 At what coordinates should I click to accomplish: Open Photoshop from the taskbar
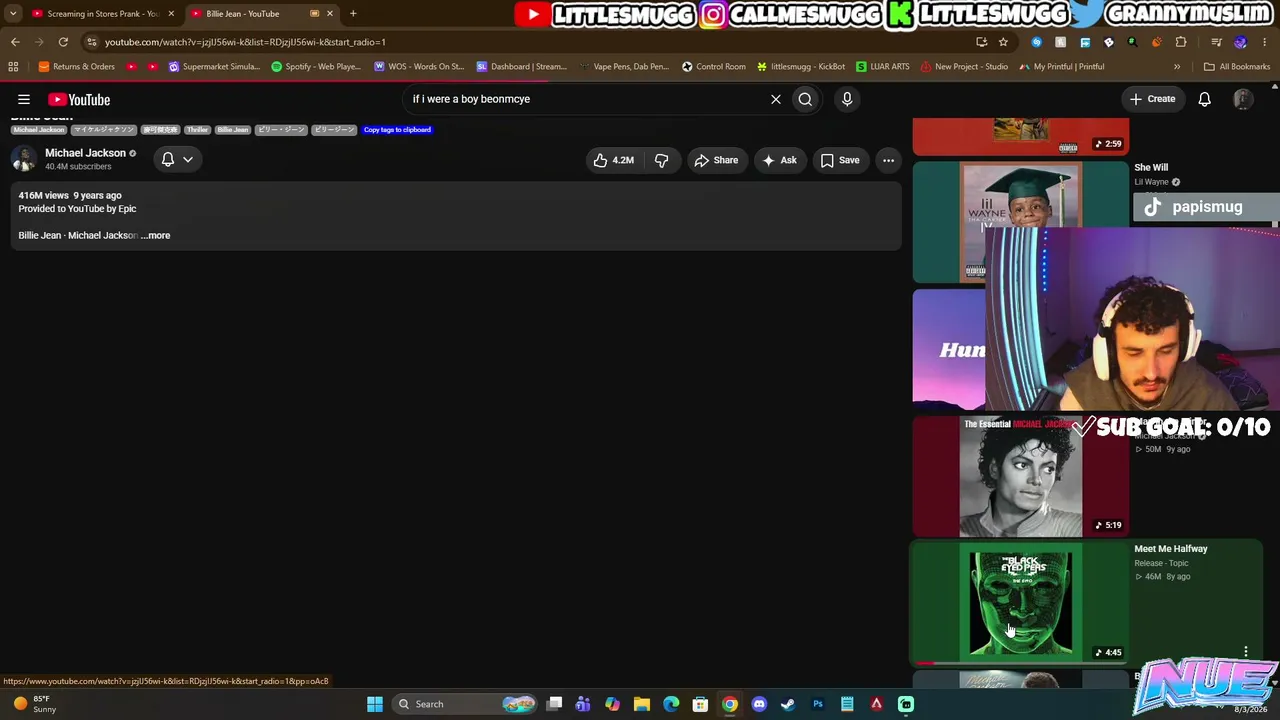tap(818, 704)
